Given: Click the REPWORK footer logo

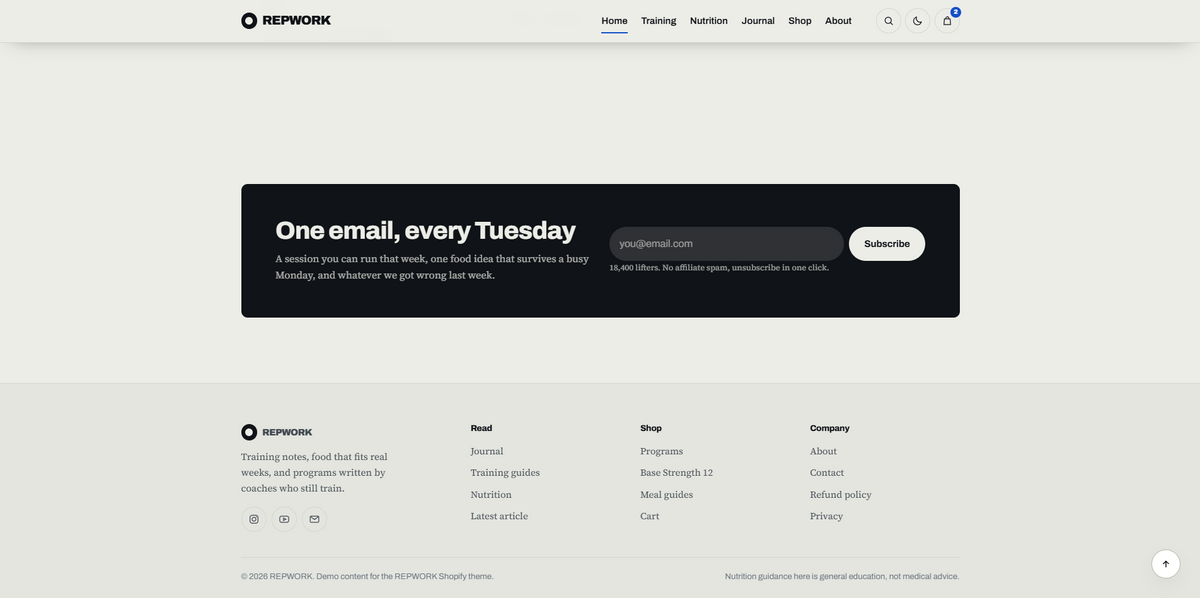Looking at the screenshot, I should click(277, 432).
